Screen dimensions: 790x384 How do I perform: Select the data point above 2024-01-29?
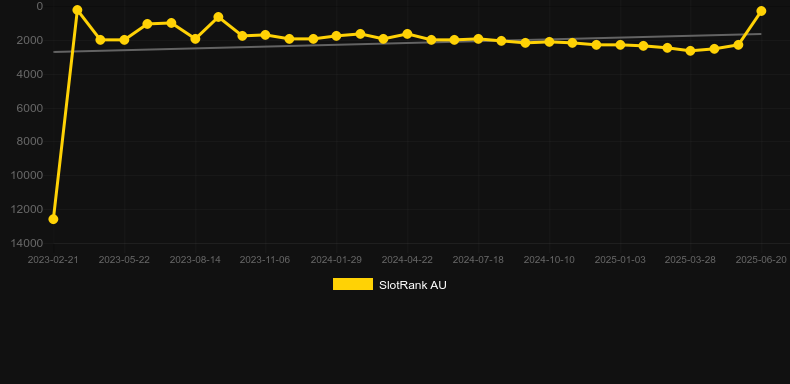[x=337, y=36]
